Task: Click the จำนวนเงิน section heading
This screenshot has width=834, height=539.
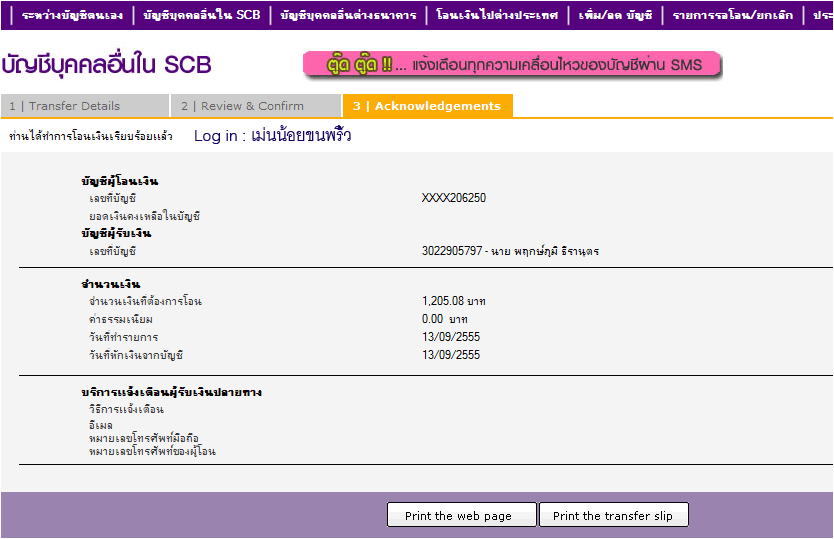Action: [x=111, y=284]
